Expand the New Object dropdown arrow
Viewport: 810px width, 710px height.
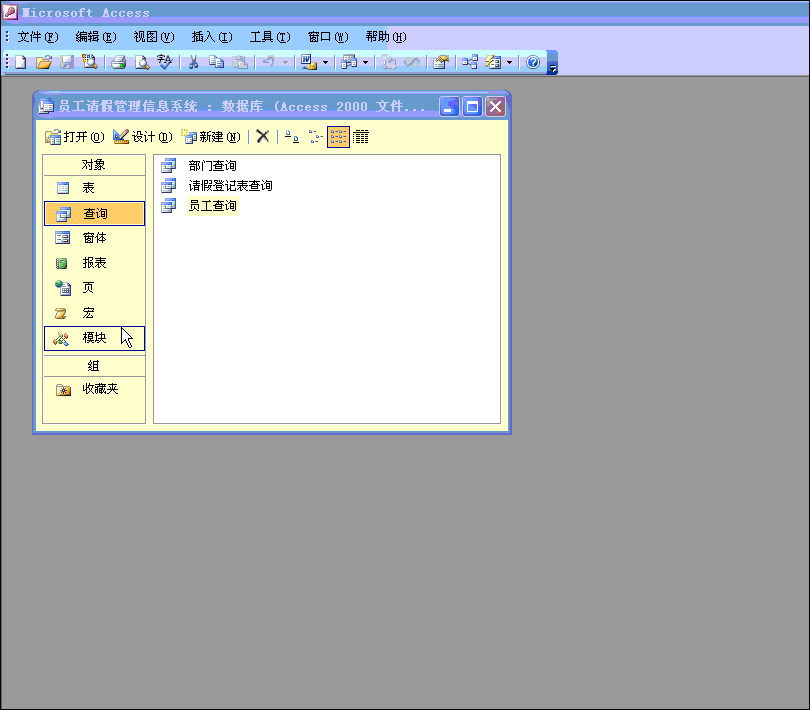[x=509, y=63]
